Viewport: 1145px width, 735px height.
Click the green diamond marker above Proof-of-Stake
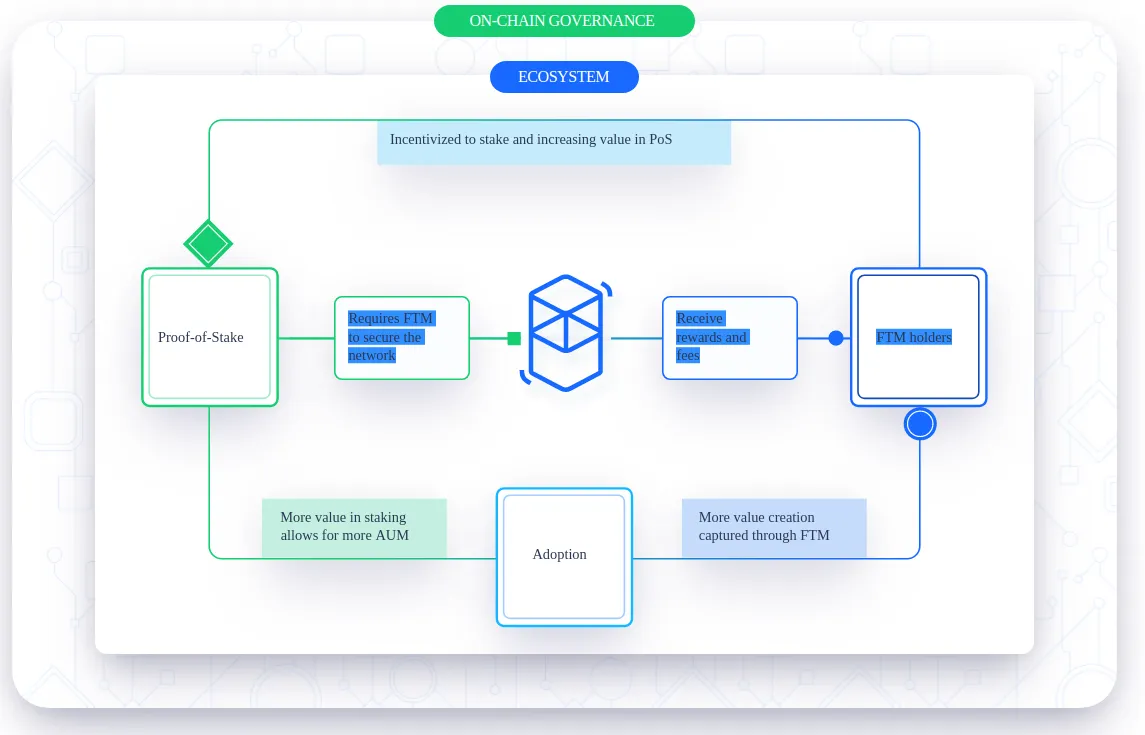pyautogui.click(x=208, y=244)
